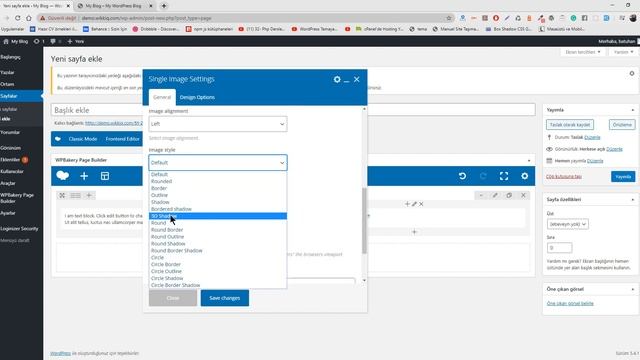Choose Rounded image style option
The image size is (640, 360).
pyautogui.click(x=218, y=181)
